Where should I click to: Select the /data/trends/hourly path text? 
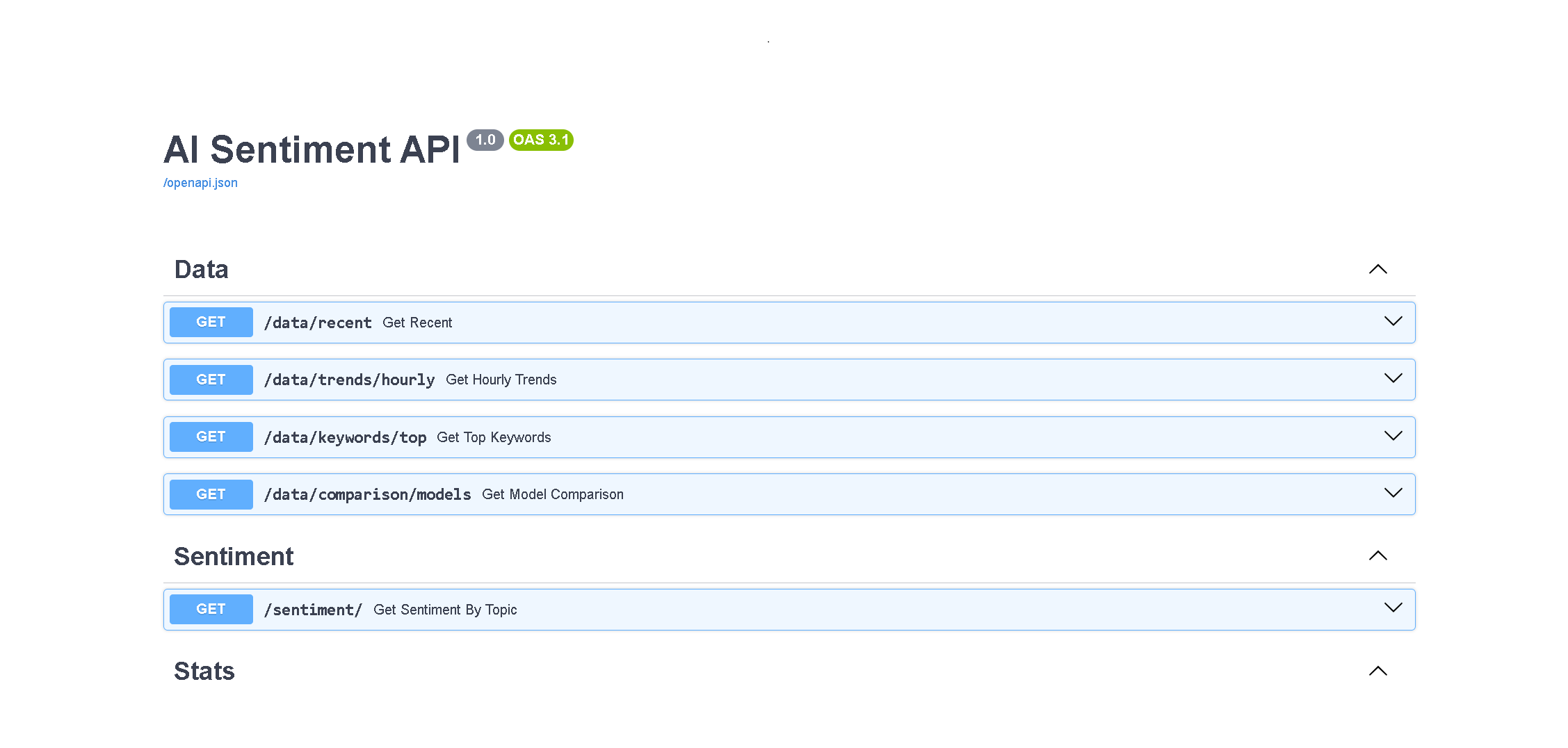tap(349, 380)
